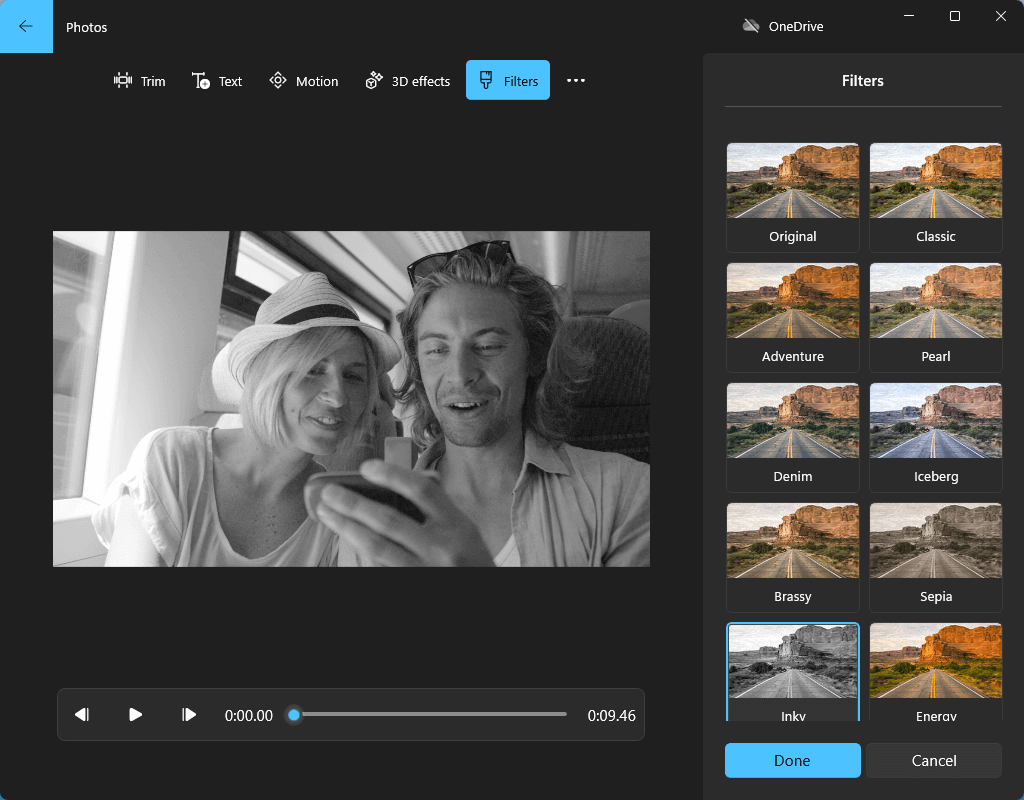Screen dimensions: 1024x800
Task: Apply the Original filter
Action: [793, 197]
